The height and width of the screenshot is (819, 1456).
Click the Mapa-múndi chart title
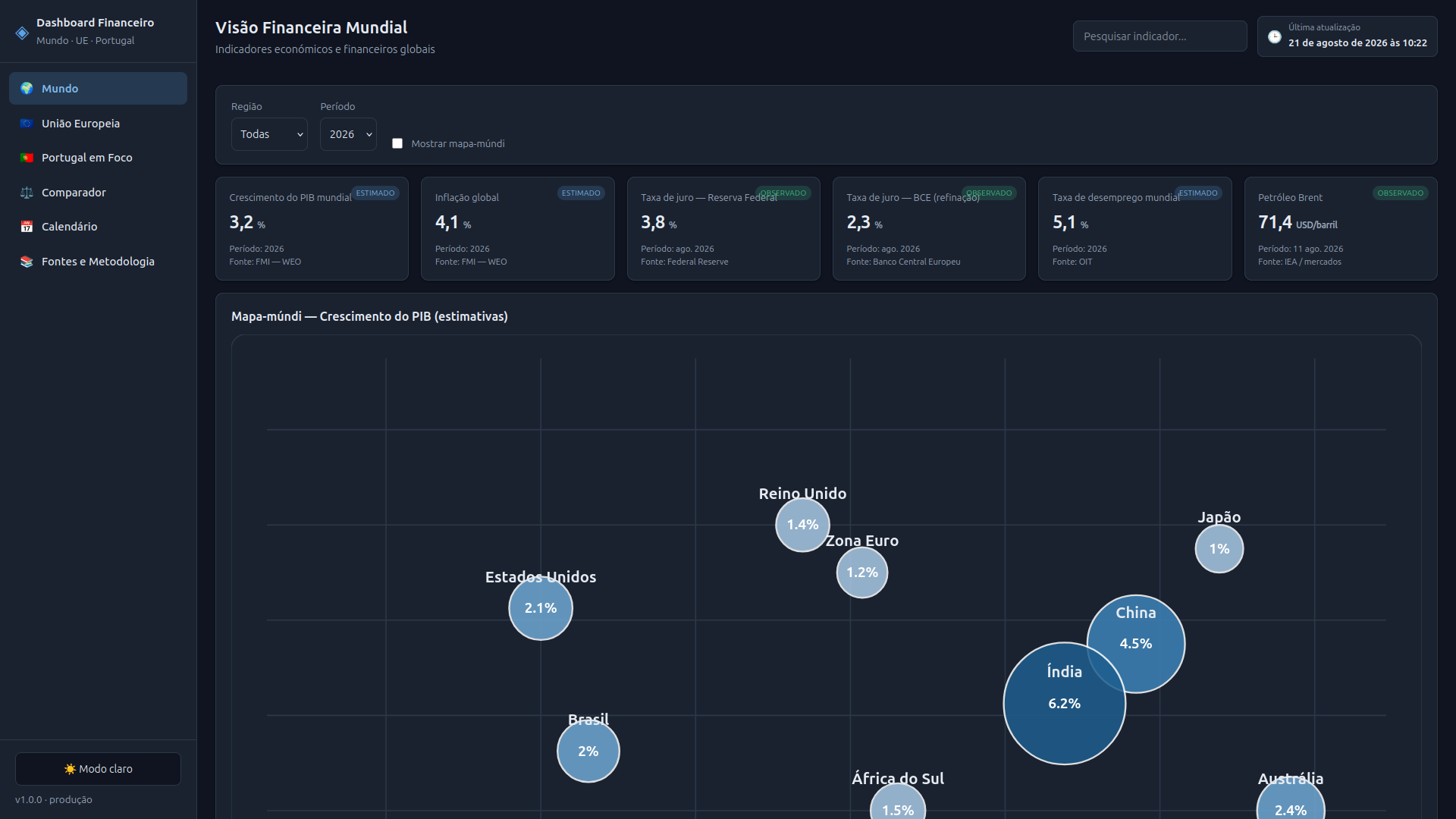pos(369,317)
